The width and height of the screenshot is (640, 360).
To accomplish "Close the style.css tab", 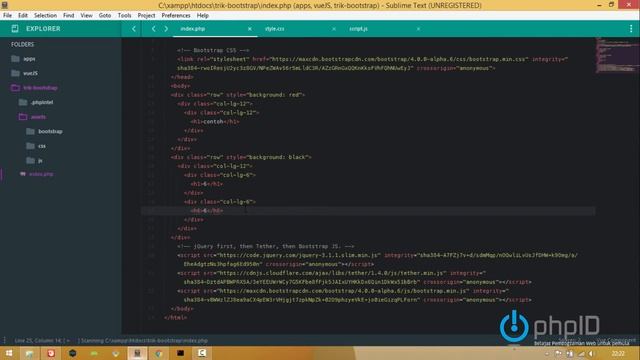I will click(333, 29).
